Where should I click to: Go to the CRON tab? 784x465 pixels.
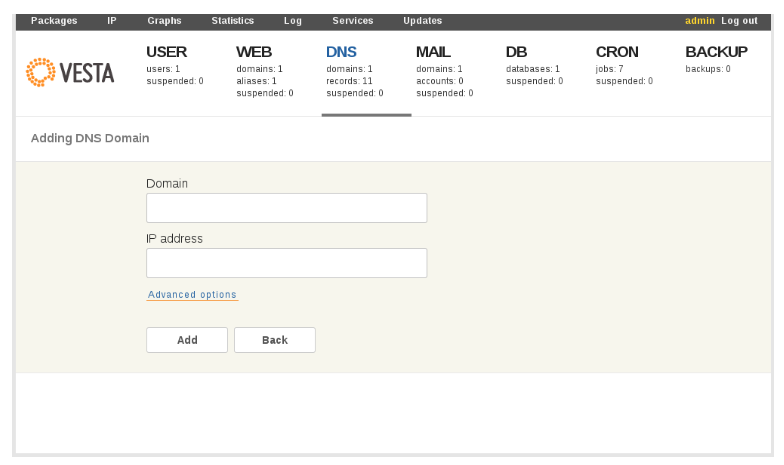(617, 52)
